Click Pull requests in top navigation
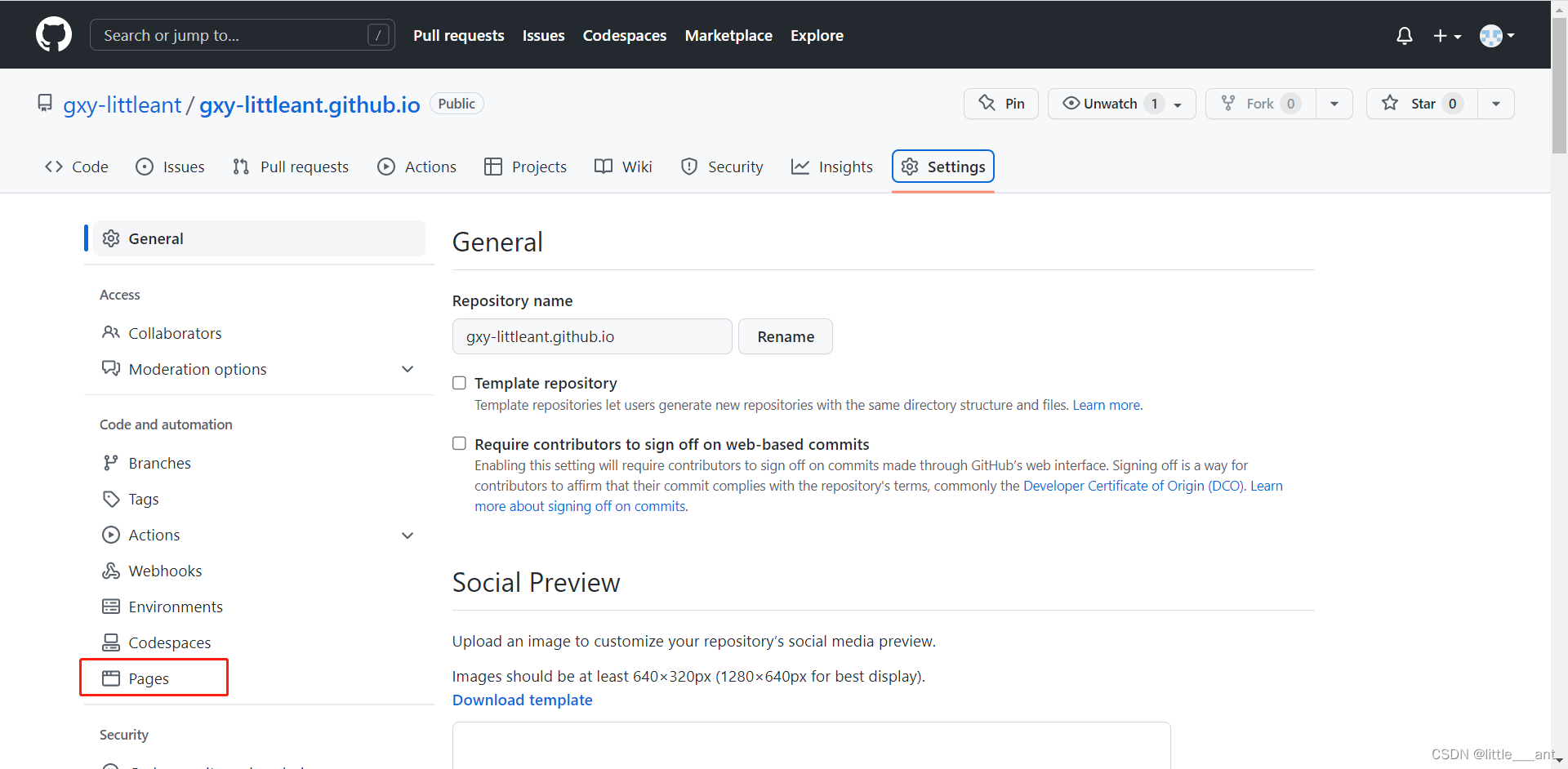Image resolution: width=1568 pixels, height=769 pixels. coord(459,35)
